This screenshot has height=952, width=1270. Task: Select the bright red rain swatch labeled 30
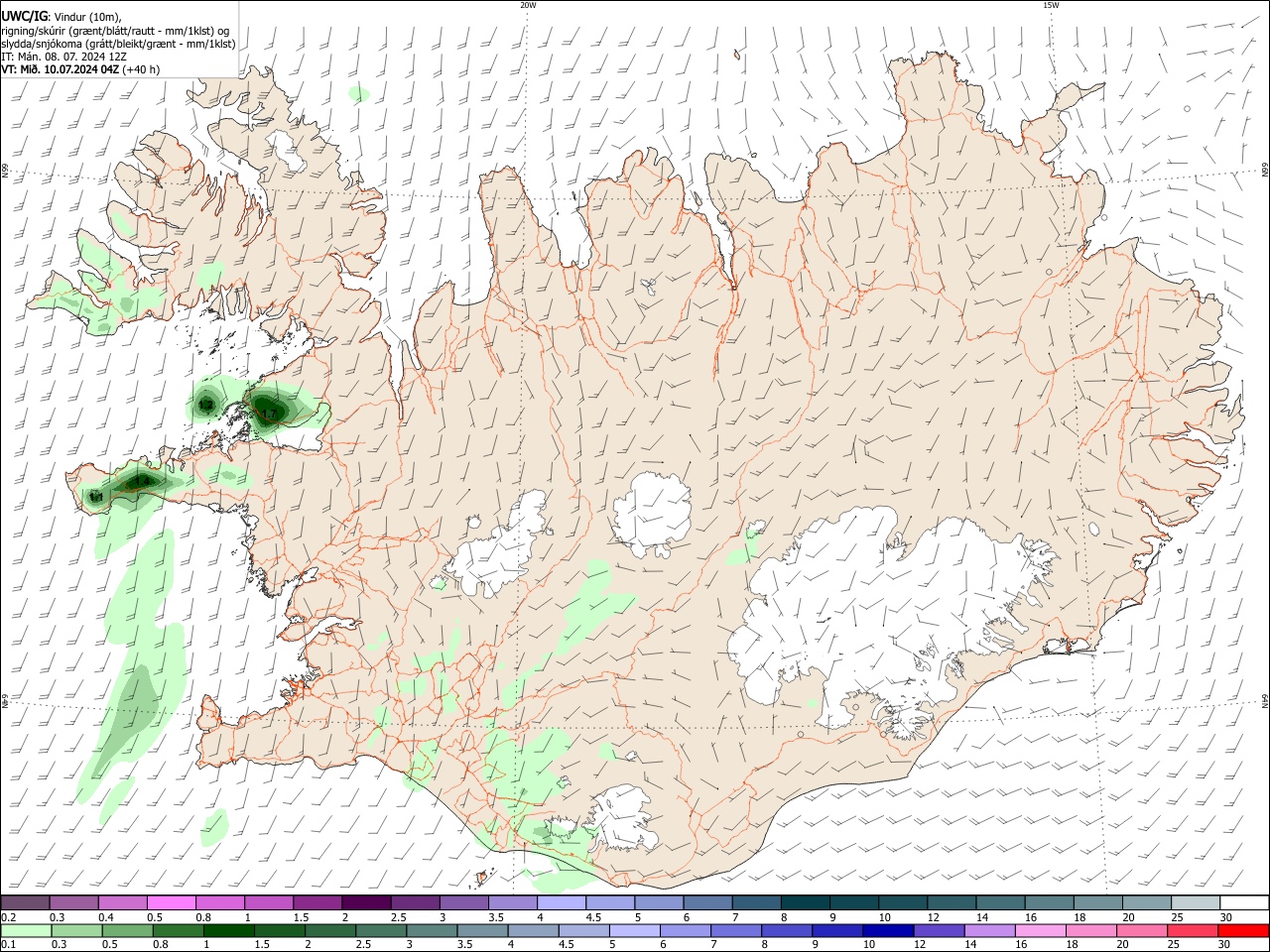pyautogui.click(x=1244, y=930)
